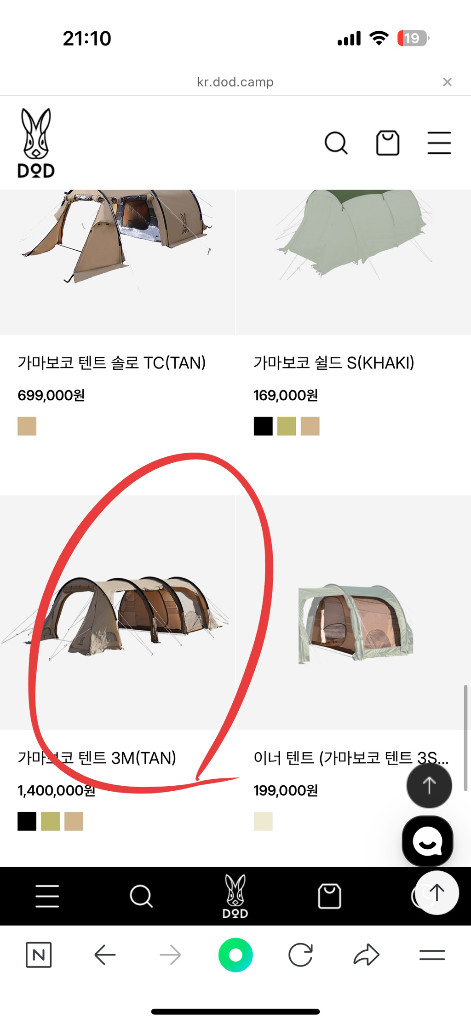This screenshot has width=471, height=1024.
Task: Open the 가마보코 텐트 솔로 TC(TAN) product link
Action: pyautogui.click(x=112, y=363)
